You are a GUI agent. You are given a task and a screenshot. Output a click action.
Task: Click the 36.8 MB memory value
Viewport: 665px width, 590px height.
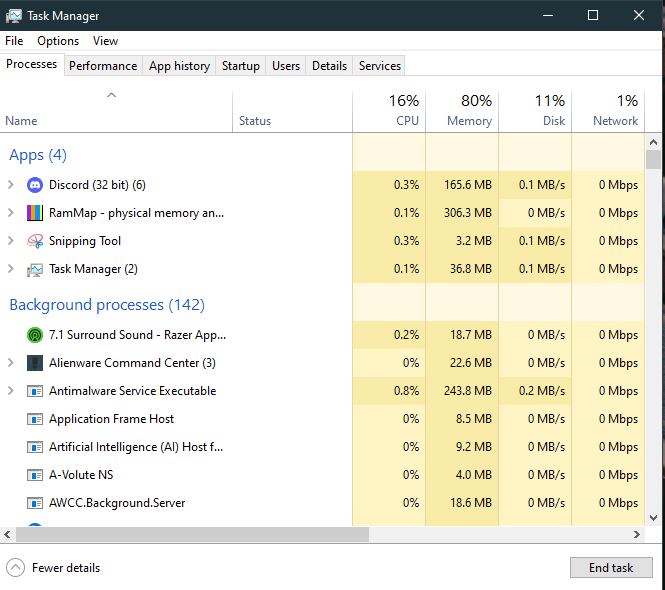(471, 268)
